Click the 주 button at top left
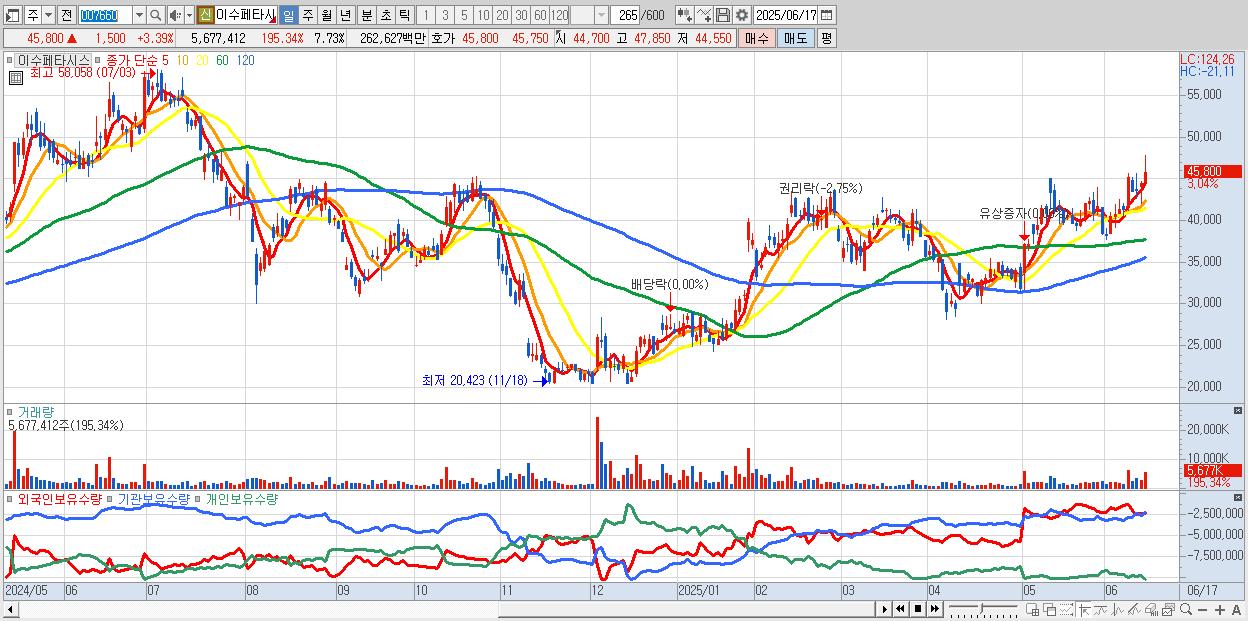 [x=32, y=15]
